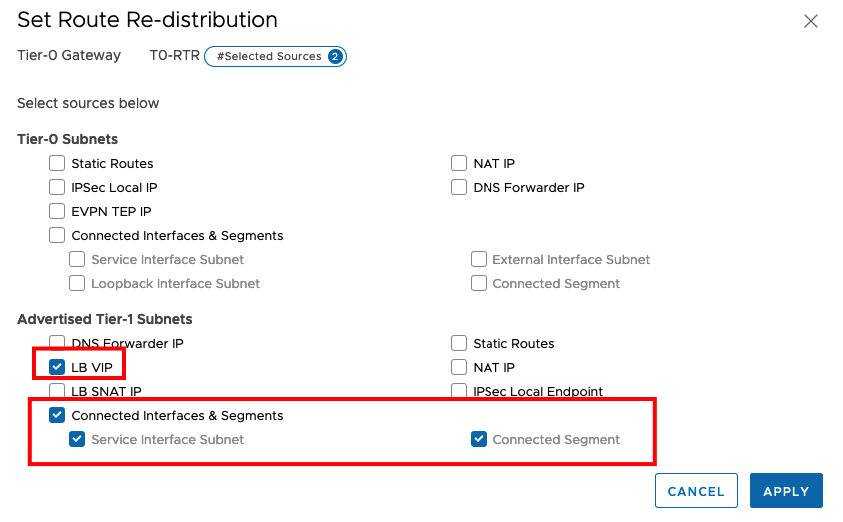The height and width of the screenshot is (522, 843).
Task: Check Tier-0 Connected Segment box
Action: [478, 283]
